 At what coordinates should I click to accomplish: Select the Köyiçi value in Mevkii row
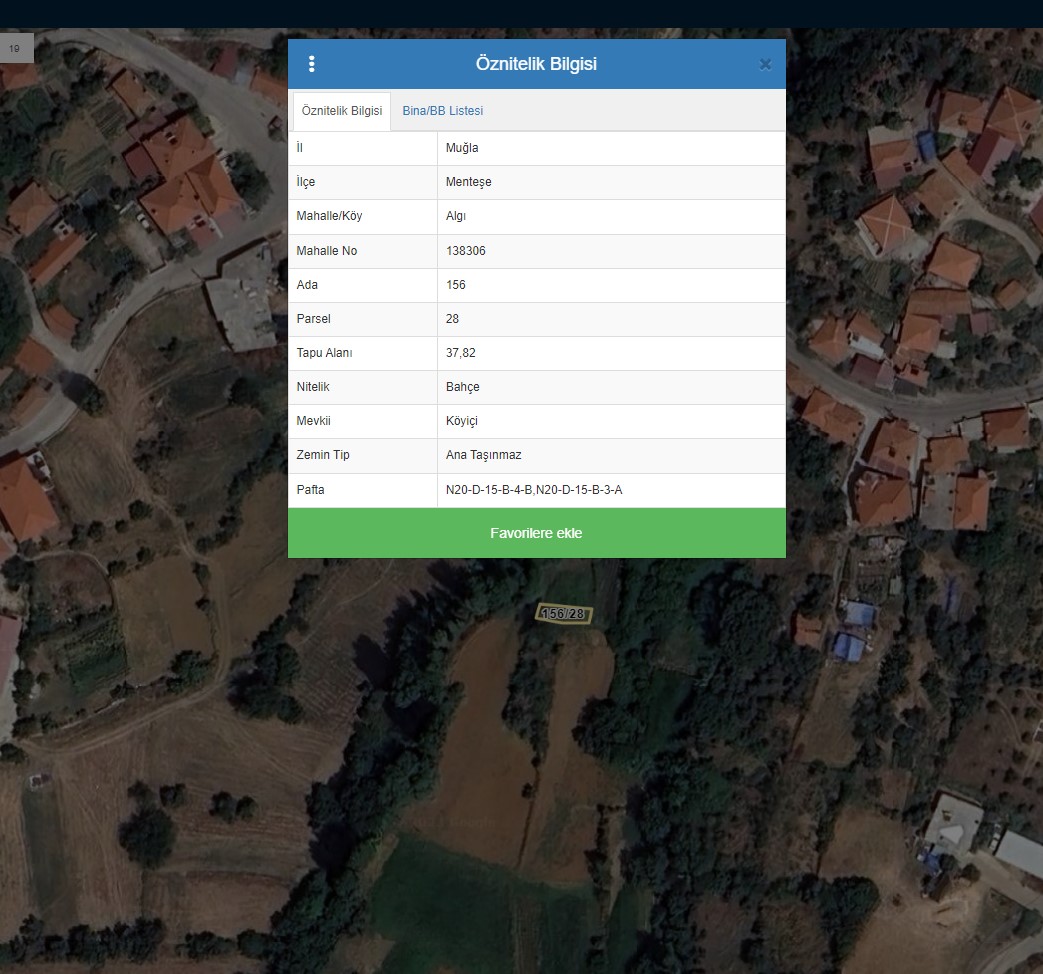(462, 421)
